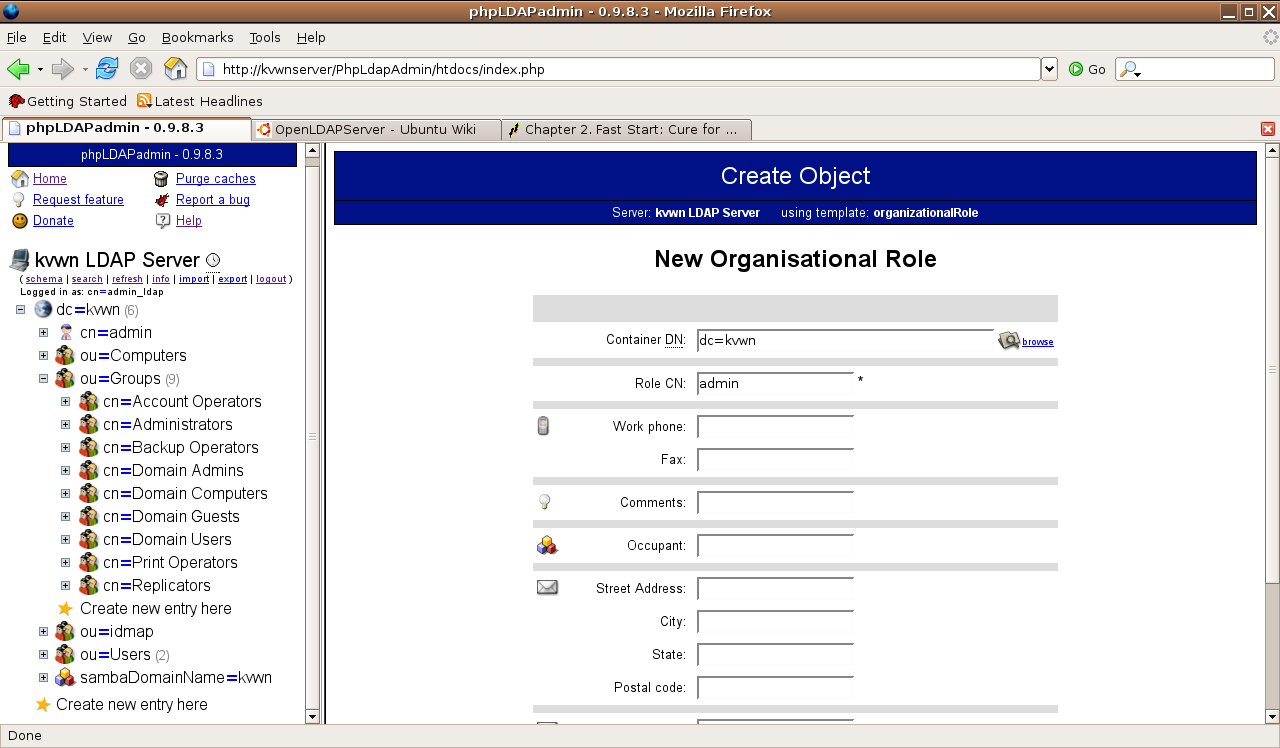The image size is (1280, 748).
Task: Select the cn=Print Operators tree entry
Action: click(170, 562)
